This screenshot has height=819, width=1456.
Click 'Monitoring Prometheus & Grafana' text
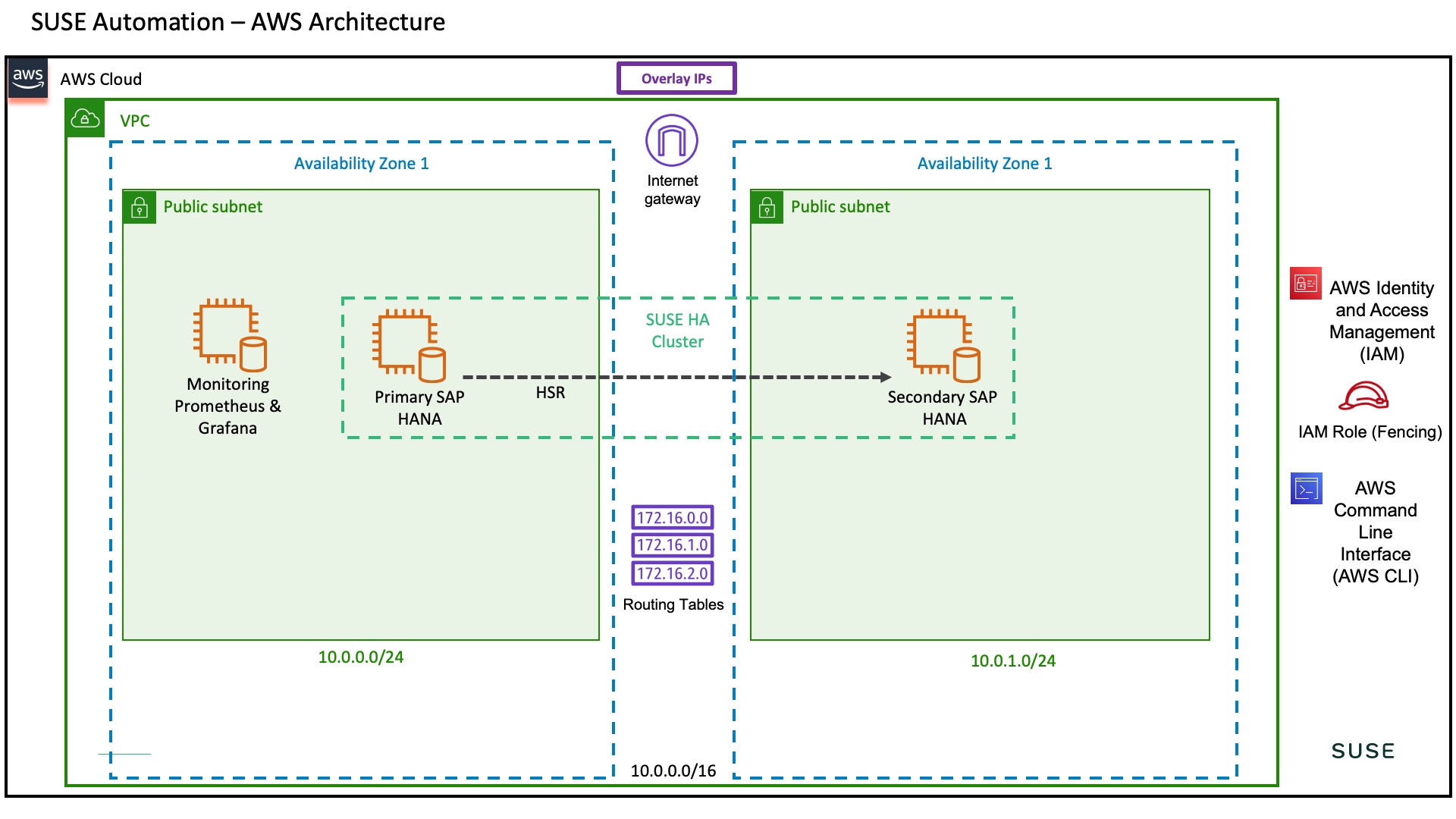227,406
